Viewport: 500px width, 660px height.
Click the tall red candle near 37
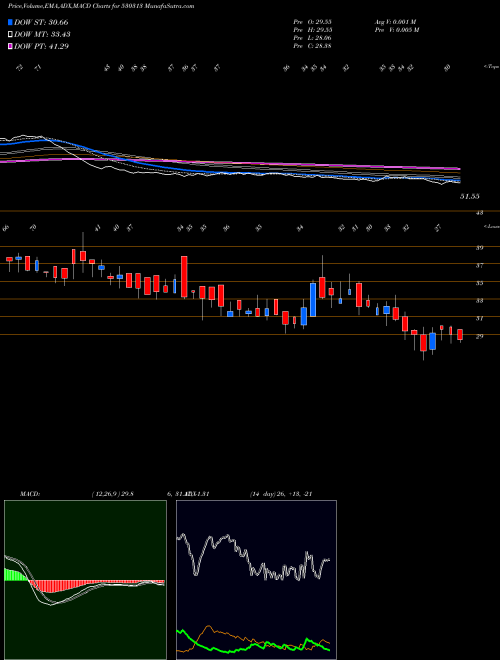tap(184, 277)
